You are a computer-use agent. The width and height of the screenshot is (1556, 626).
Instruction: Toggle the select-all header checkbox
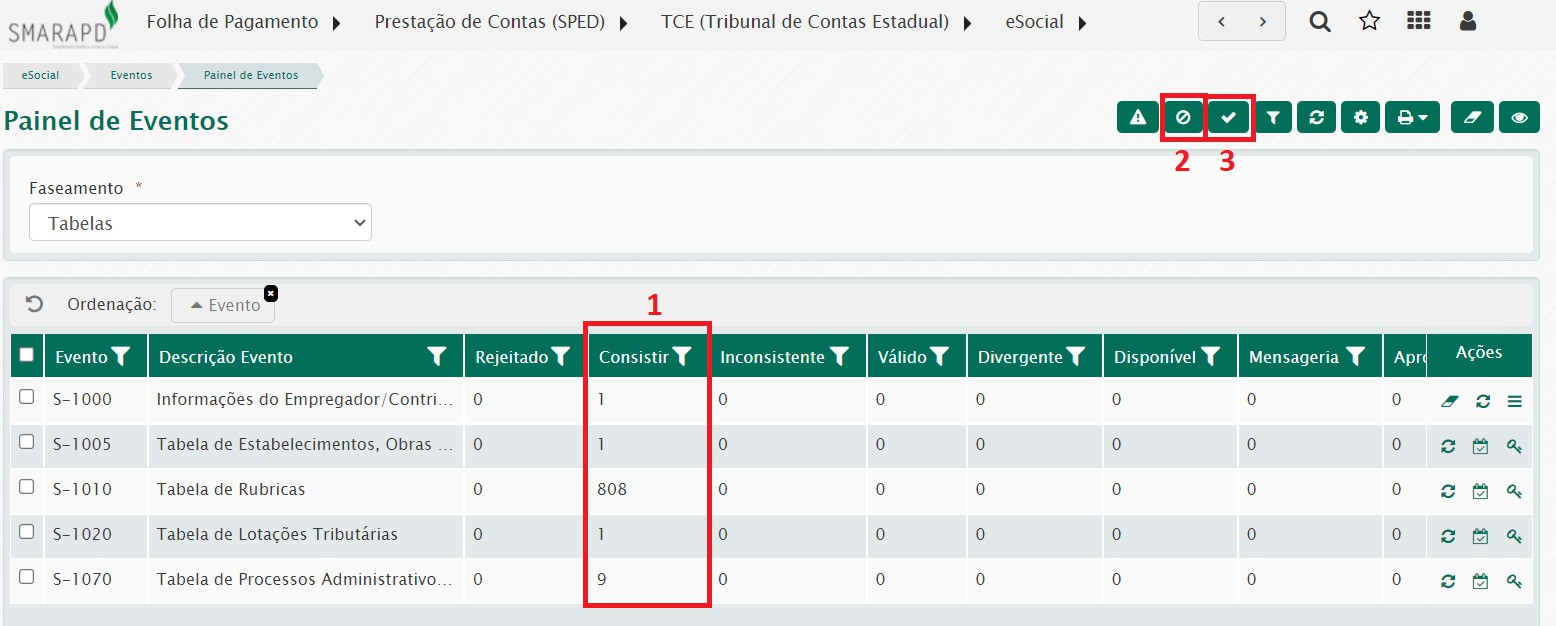tap(27, 354)
